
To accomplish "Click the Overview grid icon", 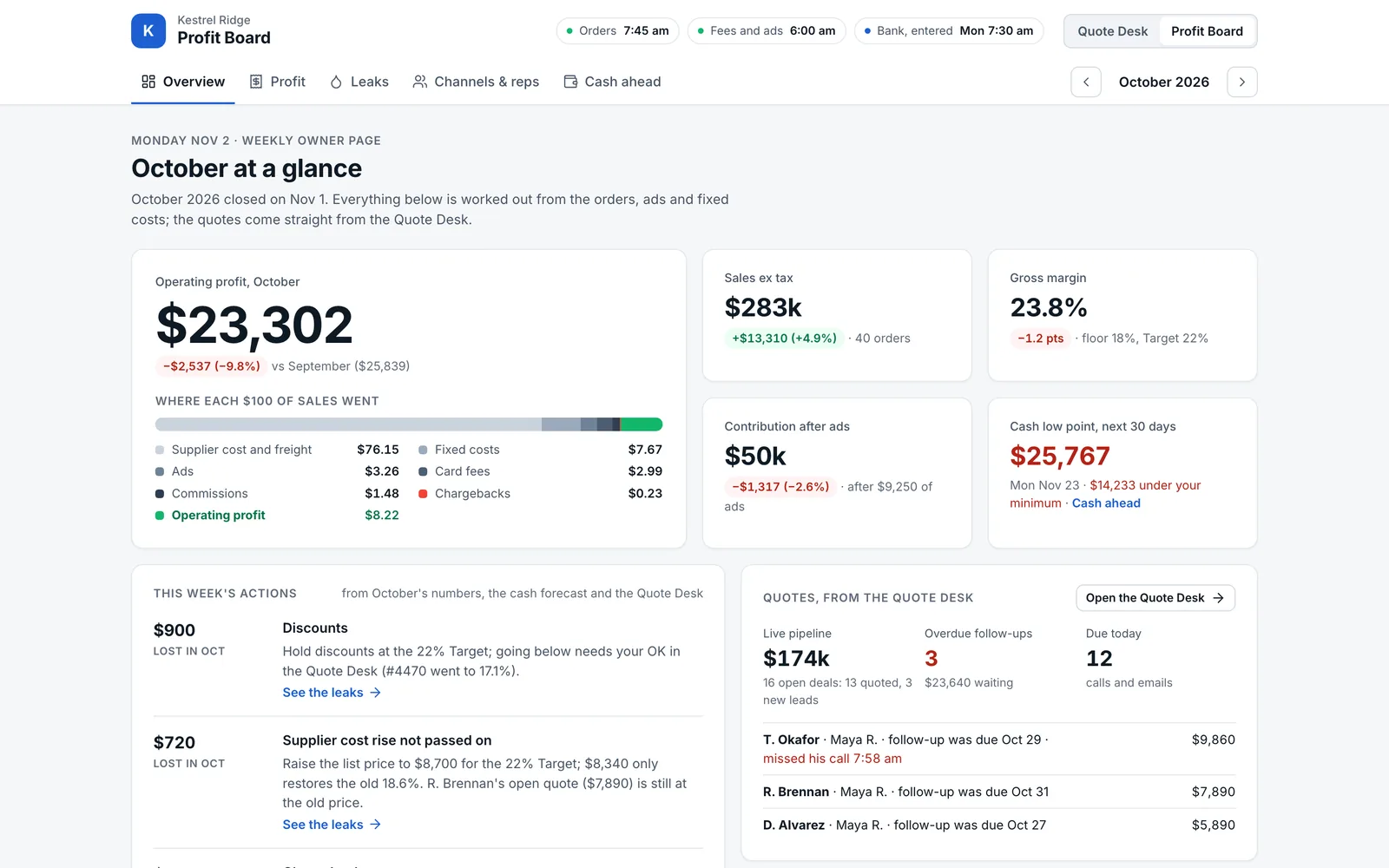I will (148, 82).
